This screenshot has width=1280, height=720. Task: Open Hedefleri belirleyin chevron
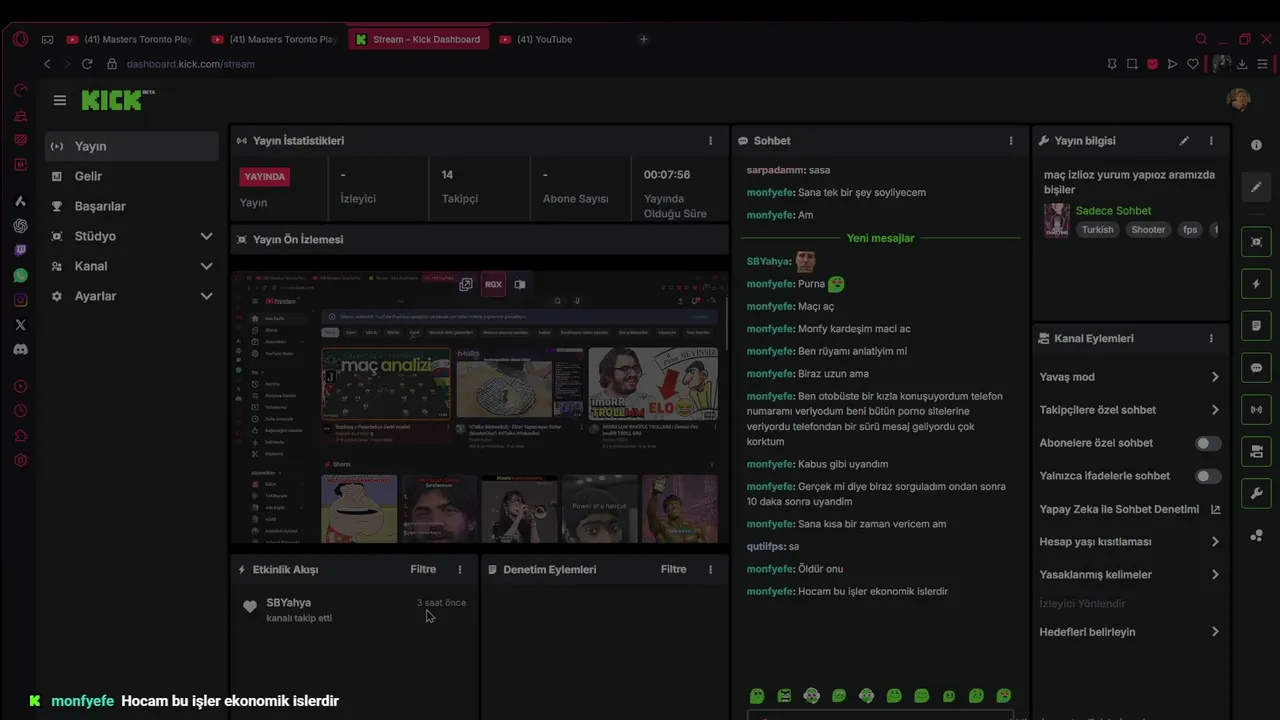[1215, 632]
